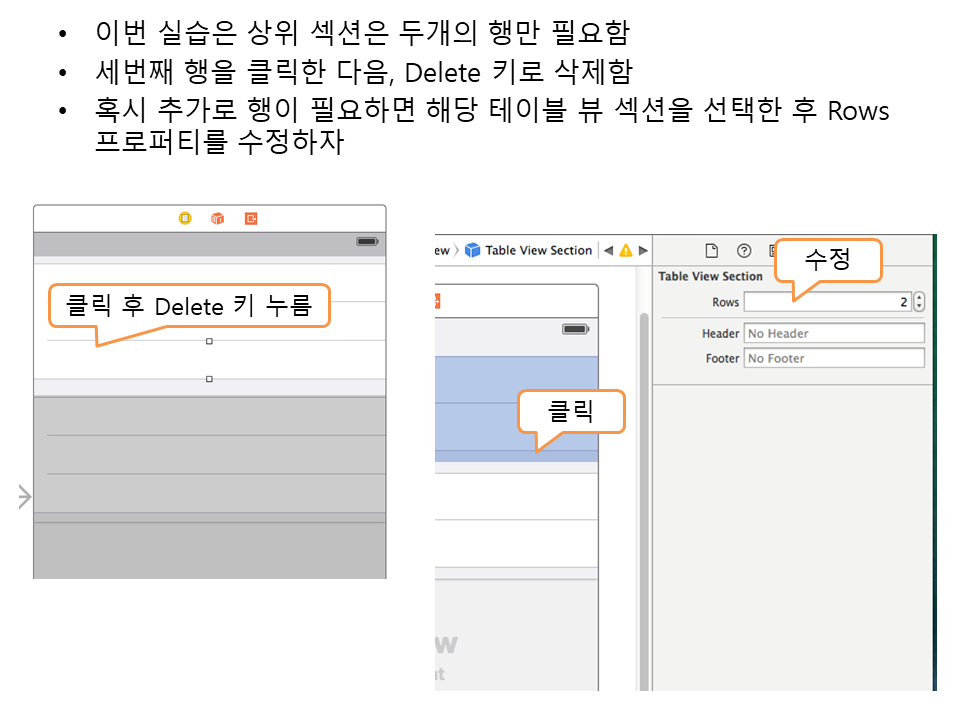Go to previous issue with left arrow
The image size is (960, 720).
(x=608, y=251)
